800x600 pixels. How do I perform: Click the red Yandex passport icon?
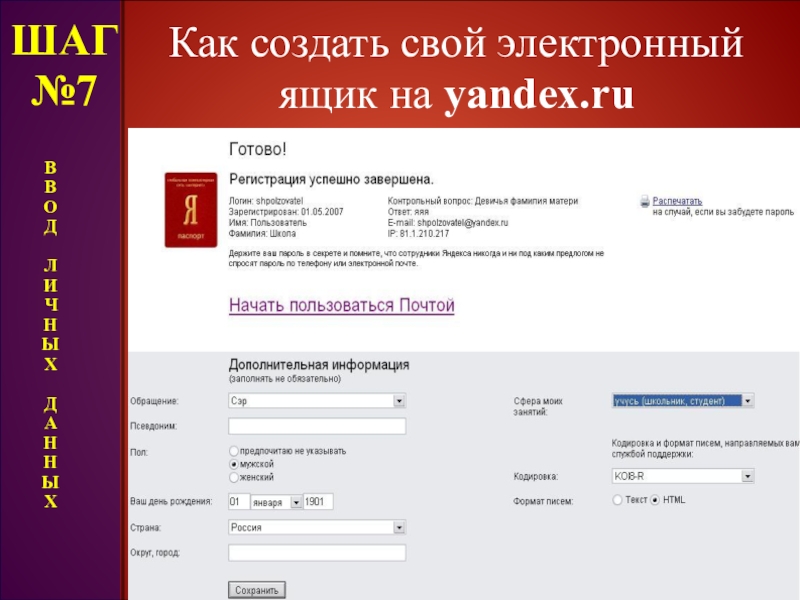tap(191, 210)
